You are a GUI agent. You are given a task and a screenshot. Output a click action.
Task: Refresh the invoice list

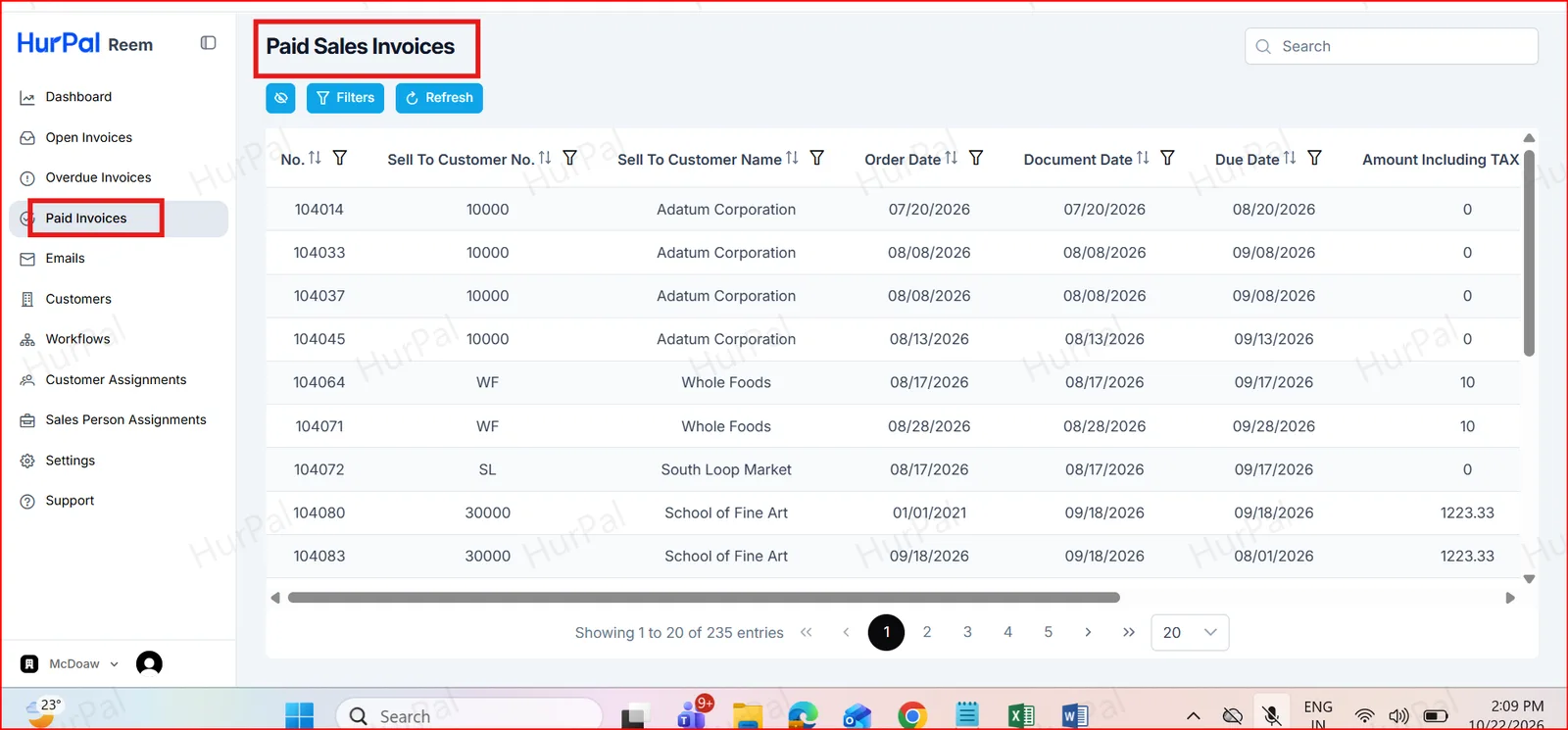pyautogui.click(x=439, y=98)
